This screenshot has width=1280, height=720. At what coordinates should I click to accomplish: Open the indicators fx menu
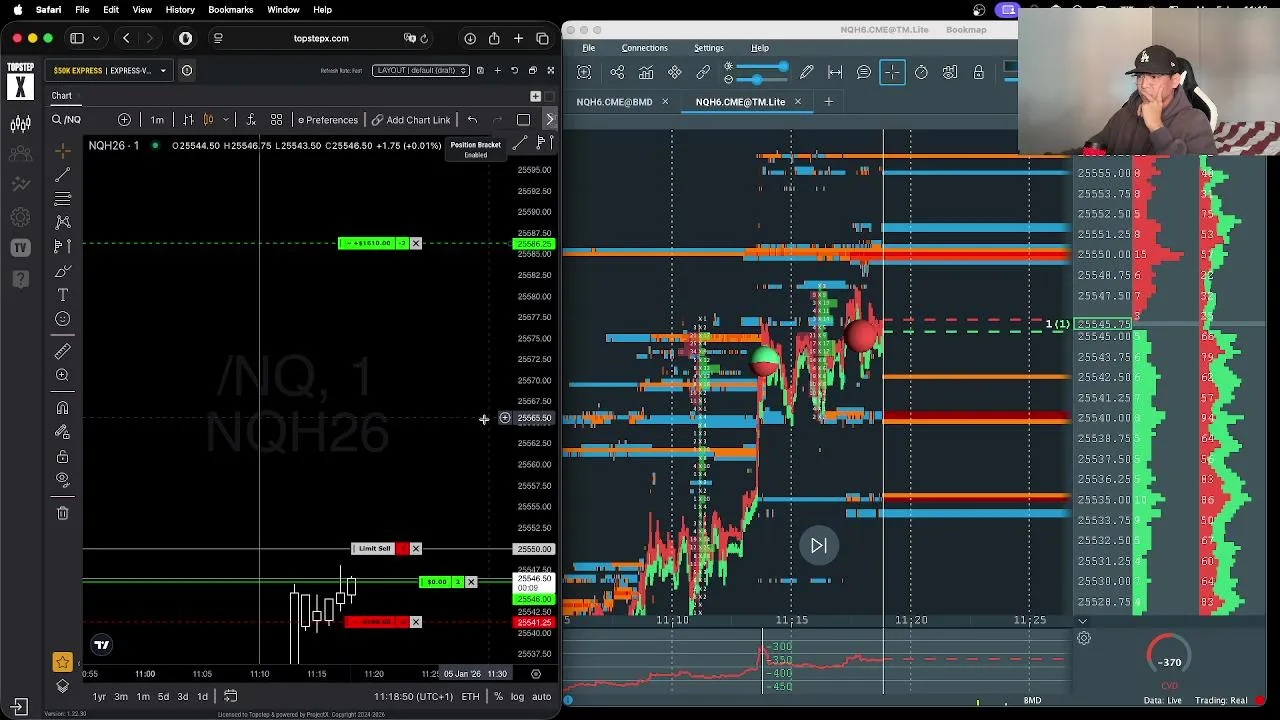pos(251,120)
